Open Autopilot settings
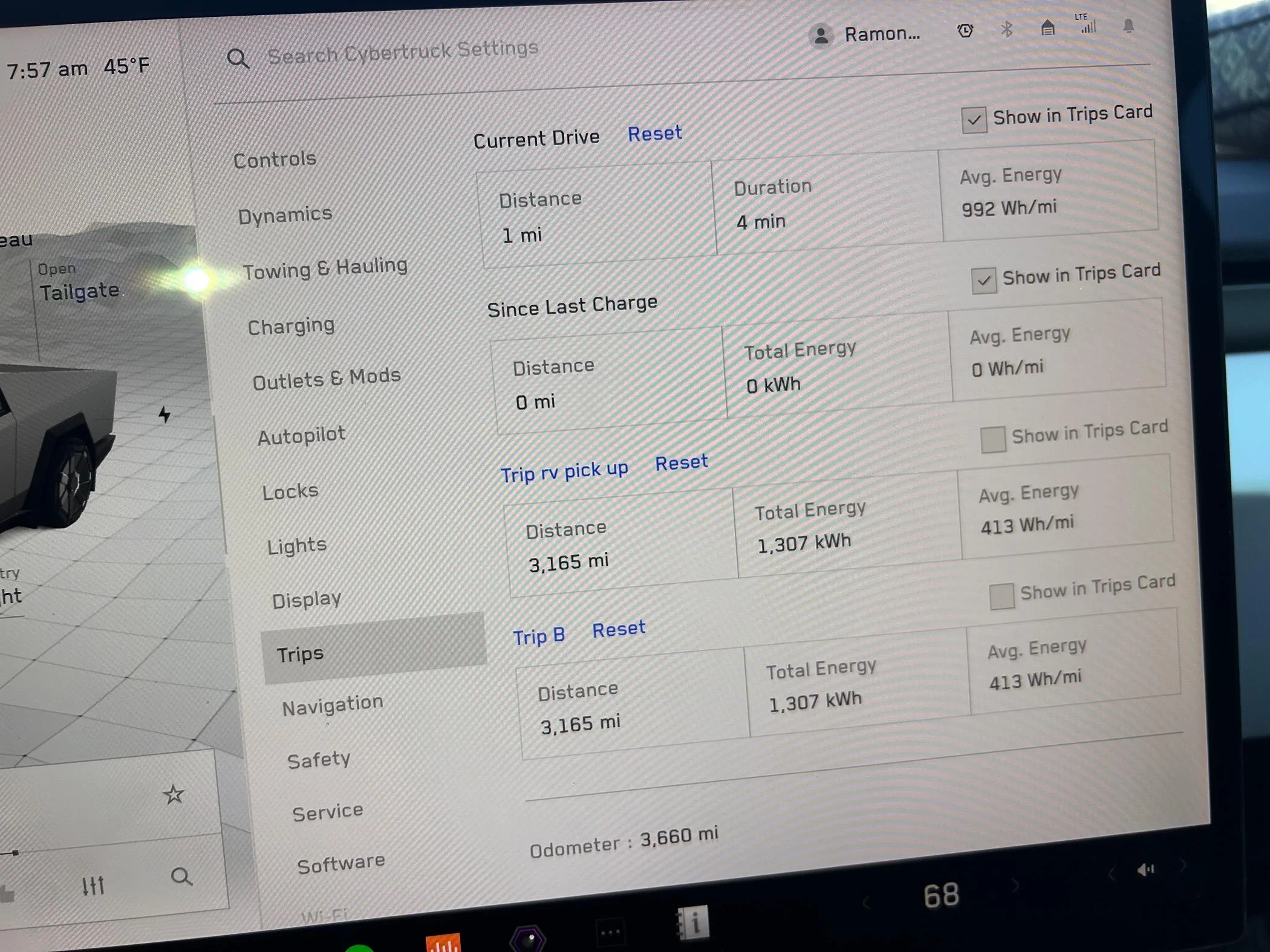The height and width of the screenshot is (952, 1270). 301,435
